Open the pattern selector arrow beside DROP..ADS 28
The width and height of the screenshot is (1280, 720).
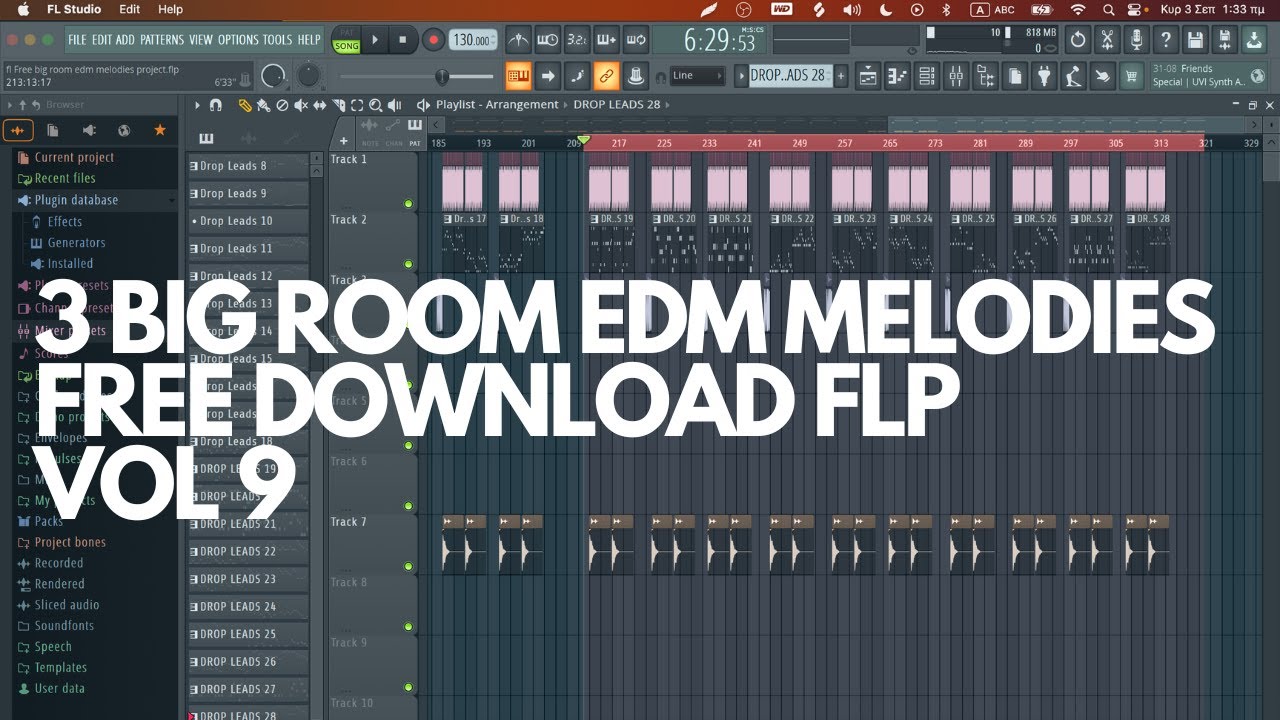[x=740, y=75]
